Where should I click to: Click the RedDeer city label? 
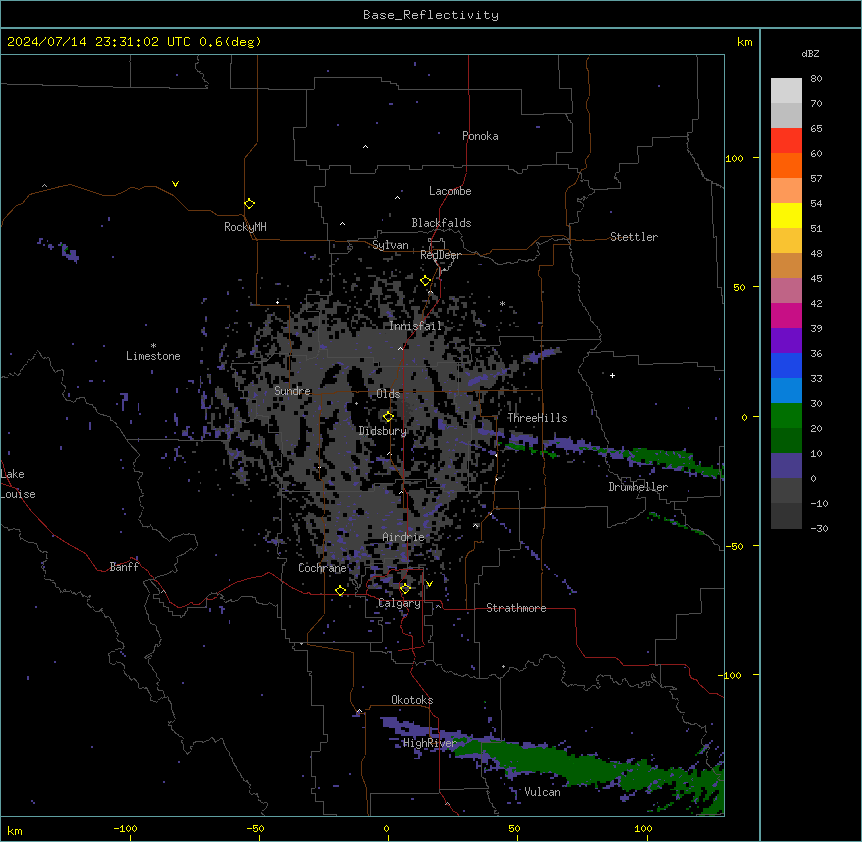point(440,255)
